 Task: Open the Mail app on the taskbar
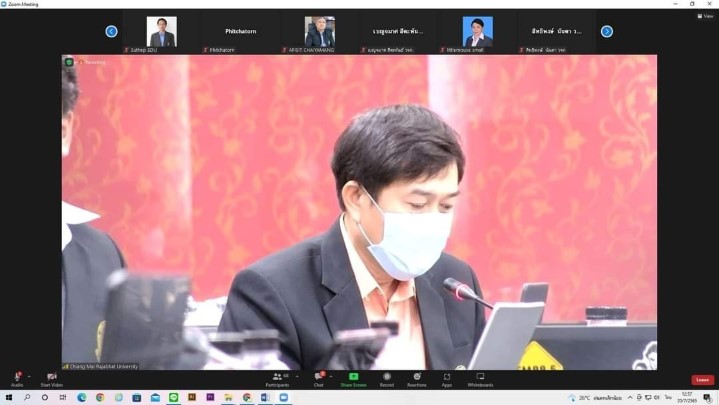(x=155, y=397)
